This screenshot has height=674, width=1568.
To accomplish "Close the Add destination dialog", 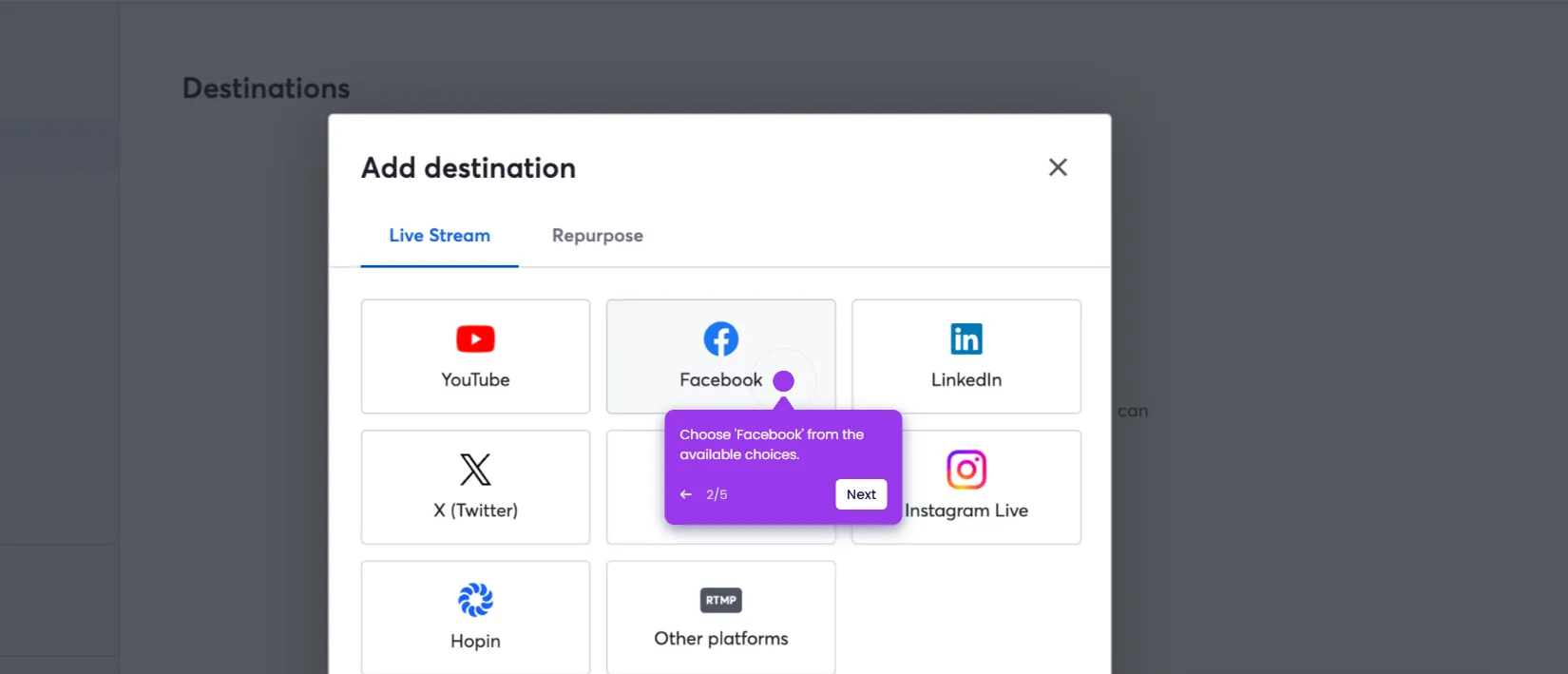I will point(1058,167).
